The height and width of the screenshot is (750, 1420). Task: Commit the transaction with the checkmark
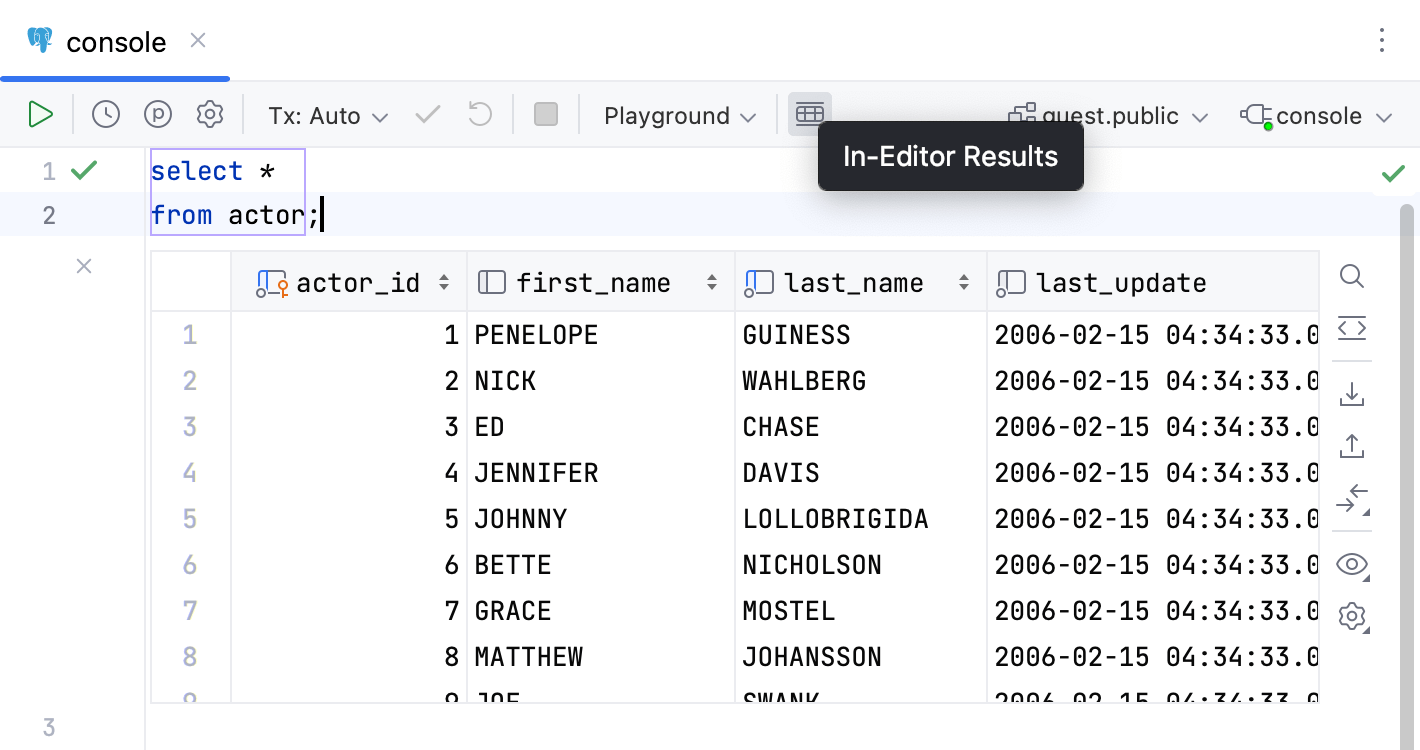pos(427,114)
